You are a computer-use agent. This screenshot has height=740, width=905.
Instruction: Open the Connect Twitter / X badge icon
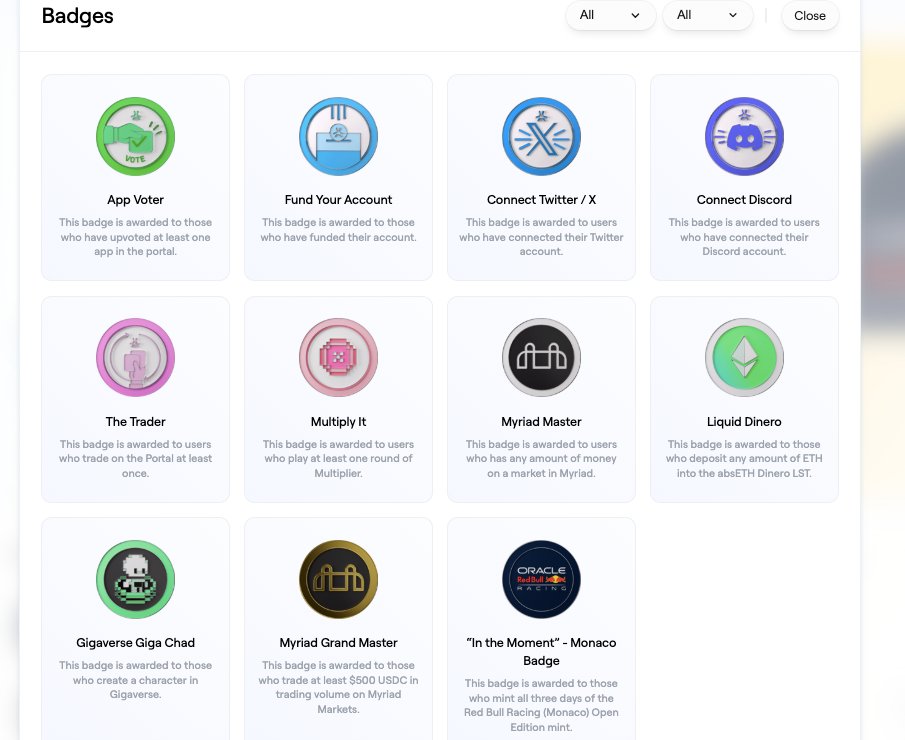point(541,136)
